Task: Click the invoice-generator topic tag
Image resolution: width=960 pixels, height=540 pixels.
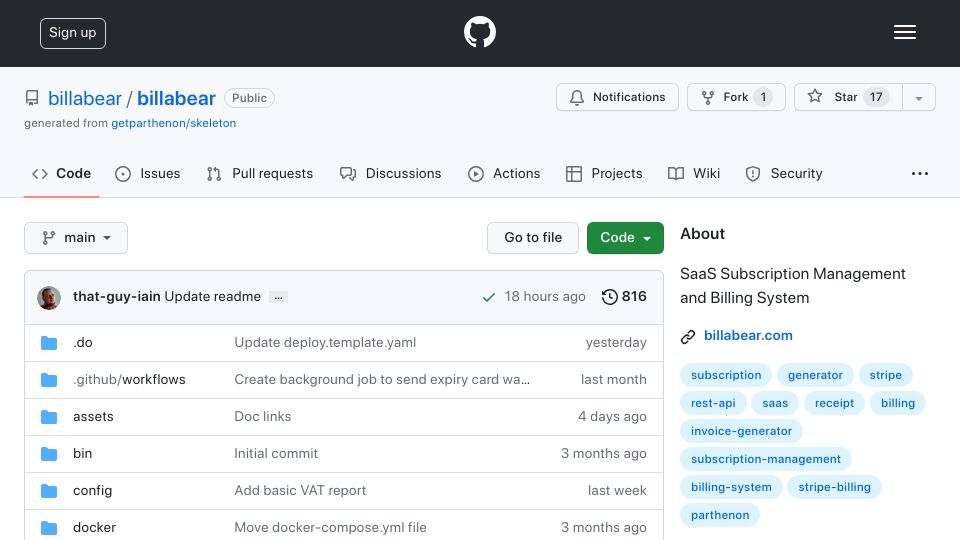Action: (741, 432)
